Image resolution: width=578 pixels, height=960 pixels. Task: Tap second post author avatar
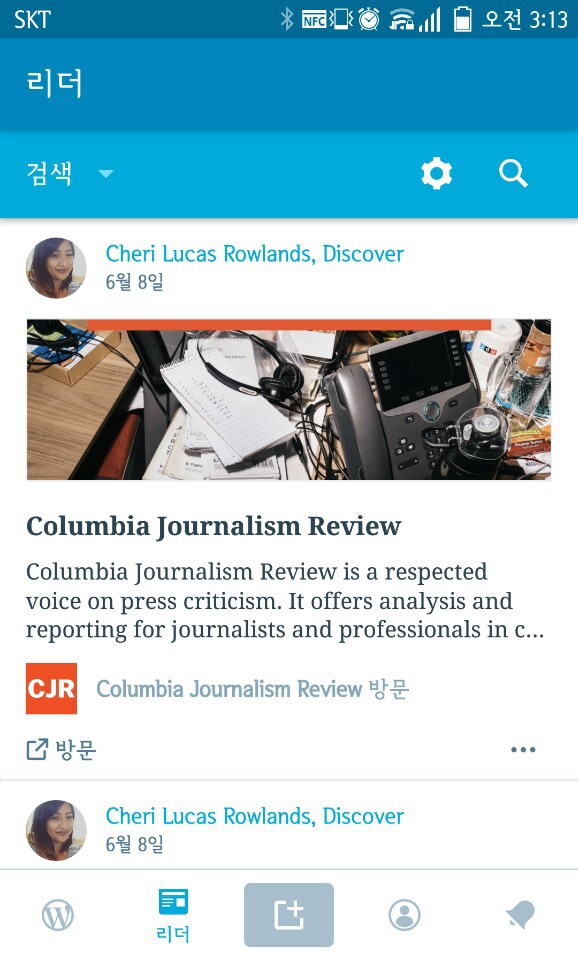coord(56,830)
